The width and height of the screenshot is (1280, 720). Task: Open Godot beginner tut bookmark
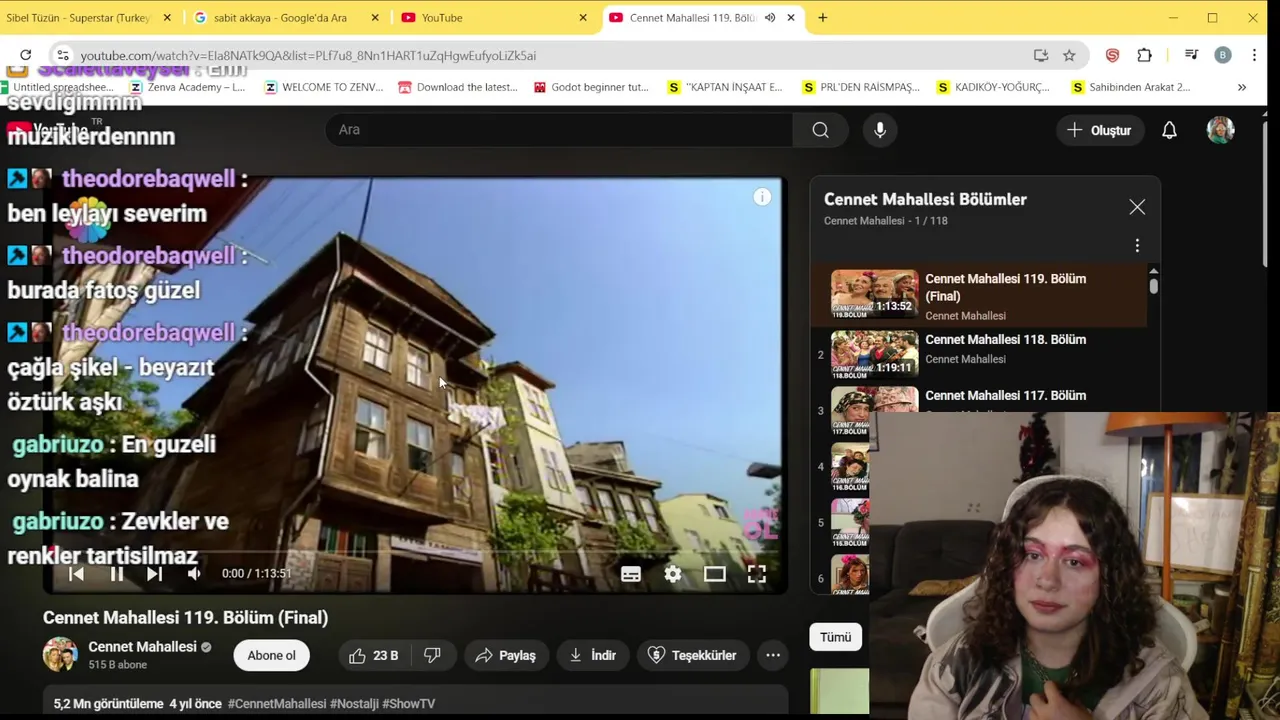(591, 87)
